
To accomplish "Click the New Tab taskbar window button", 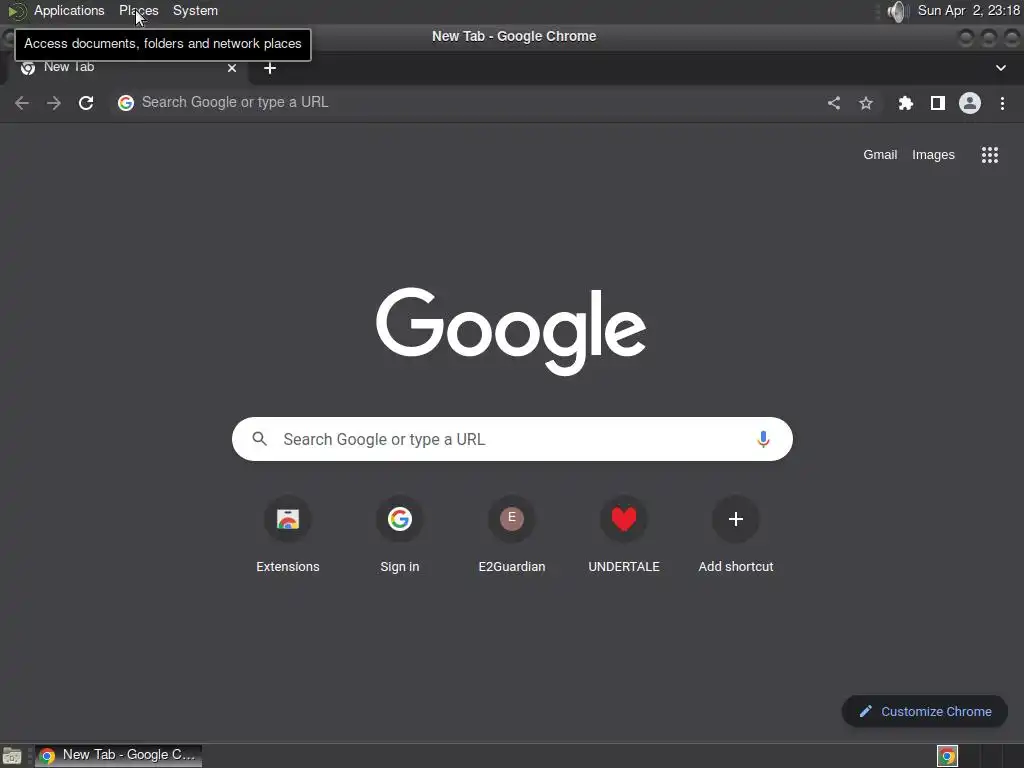I will (118, 756).
